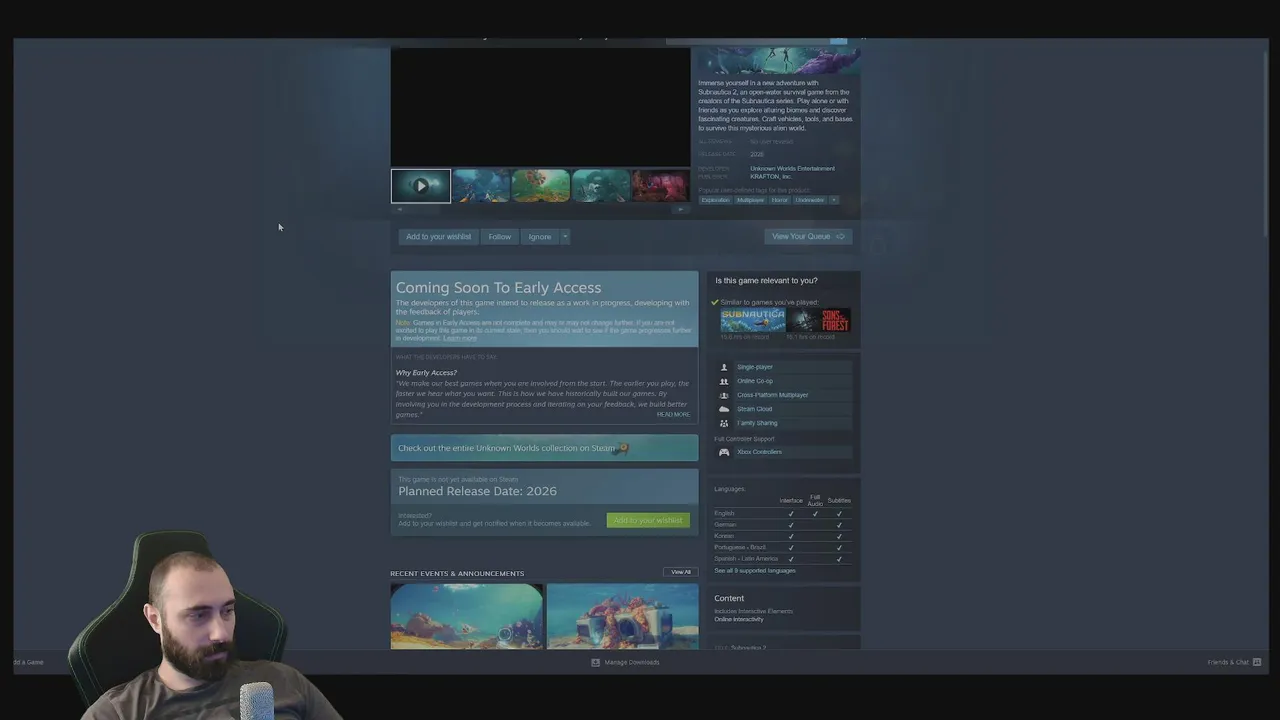Click the Korean row in the languages table
Image resolution: width=1280 pixels, height=720 pixels.
[x=783, y=536]
